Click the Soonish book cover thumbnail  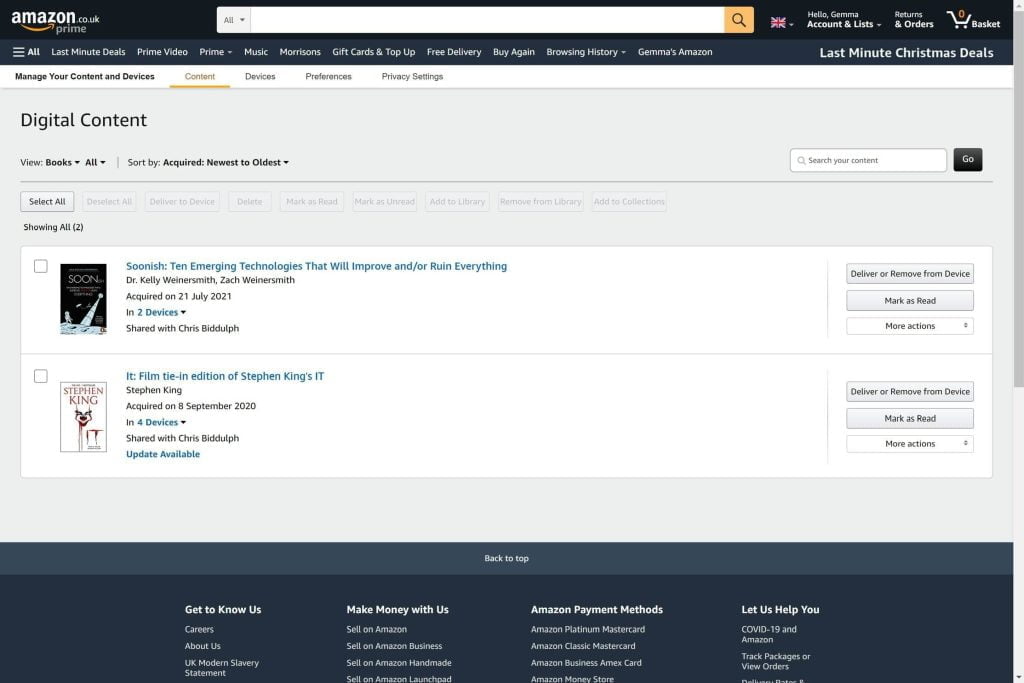pyautogui.click(x=84, y=298)
